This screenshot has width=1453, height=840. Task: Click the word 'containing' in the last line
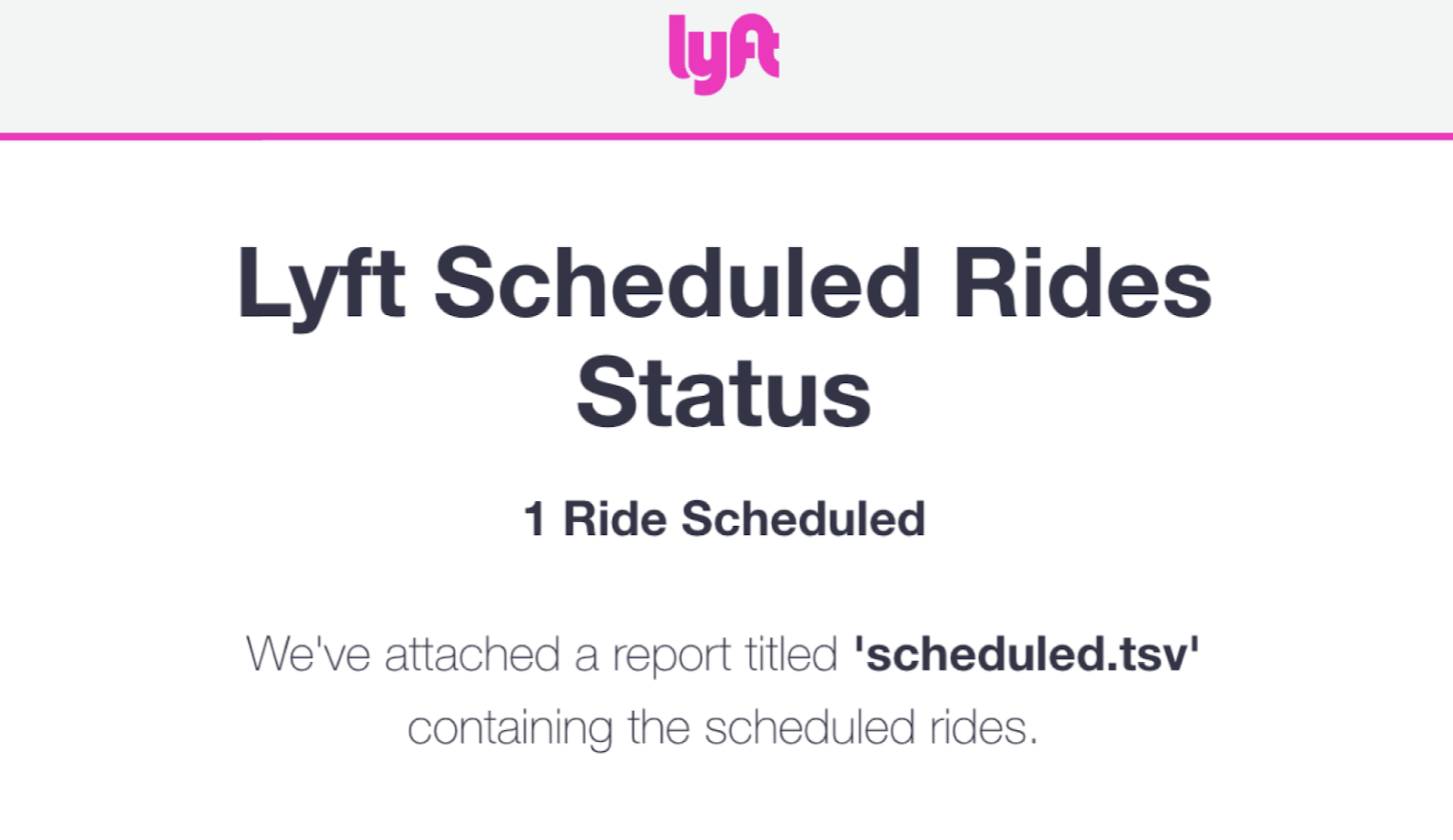coord(511,729)
